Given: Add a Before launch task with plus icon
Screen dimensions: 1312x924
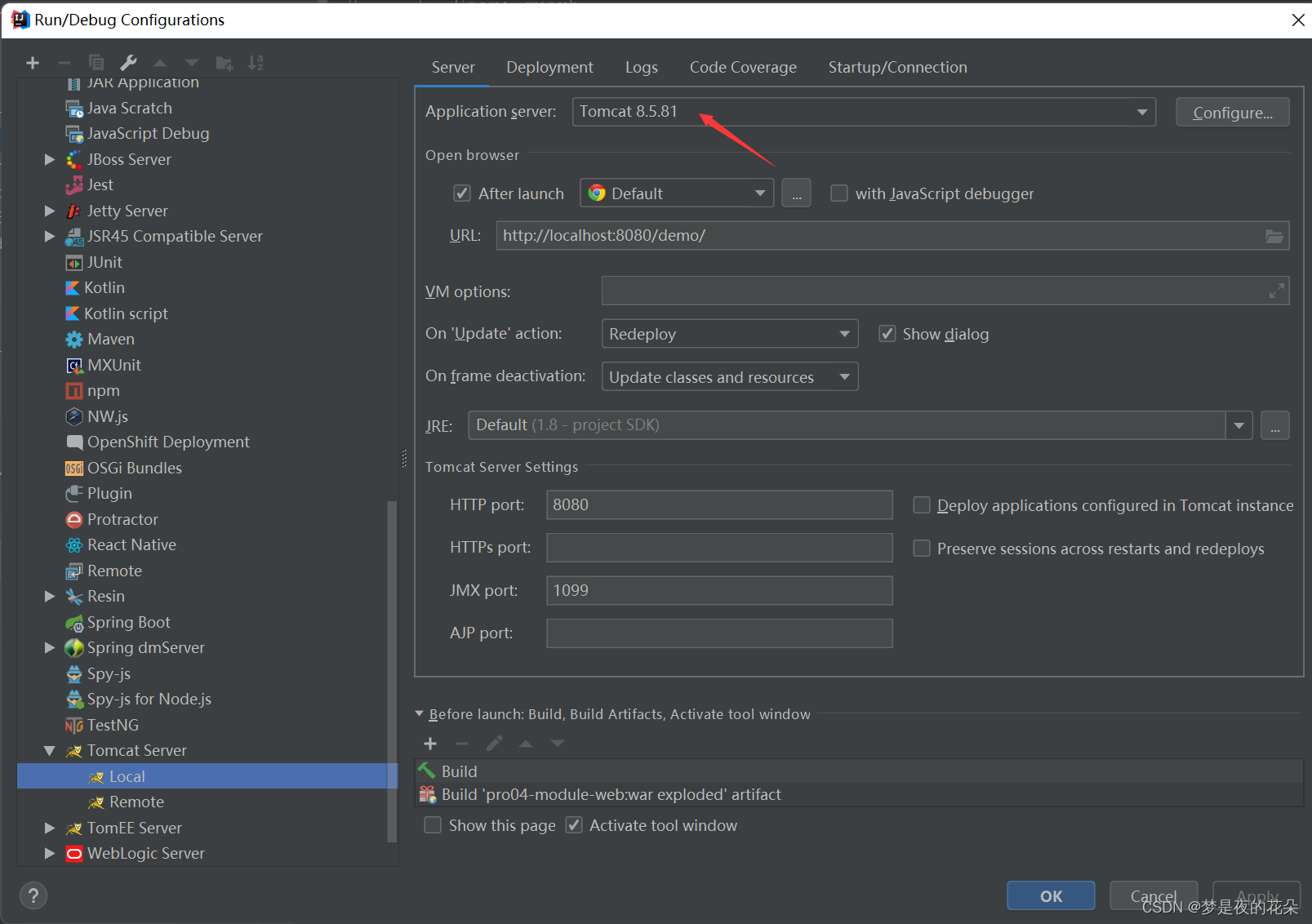Looking at the screenshot, I should coord(430,744).
